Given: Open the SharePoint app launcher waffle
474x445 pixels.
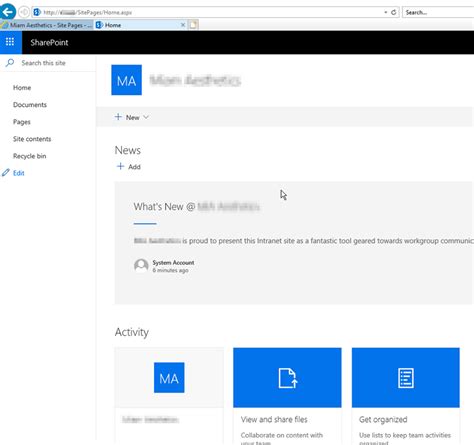Looking at the screenshot, I should point(10,42).
